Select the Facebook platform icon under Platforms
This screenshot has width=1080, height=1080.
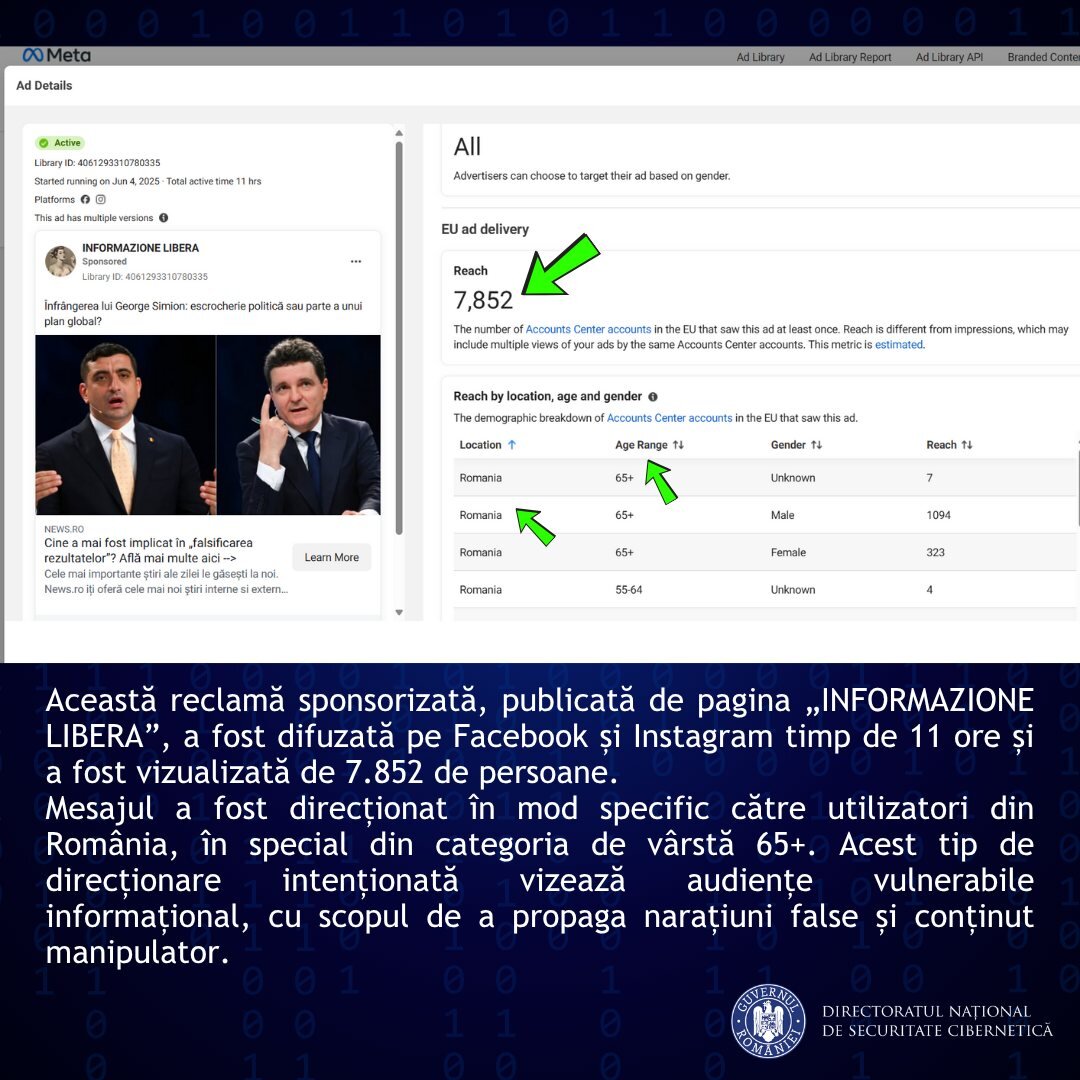click(x=84, y=200)
